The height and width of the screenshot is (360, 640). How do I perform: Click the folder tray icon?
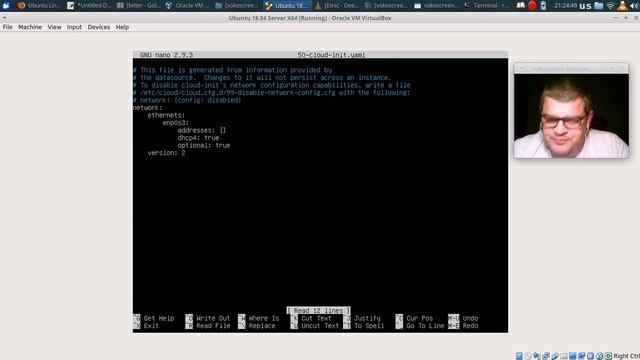[x=599, y=5]
